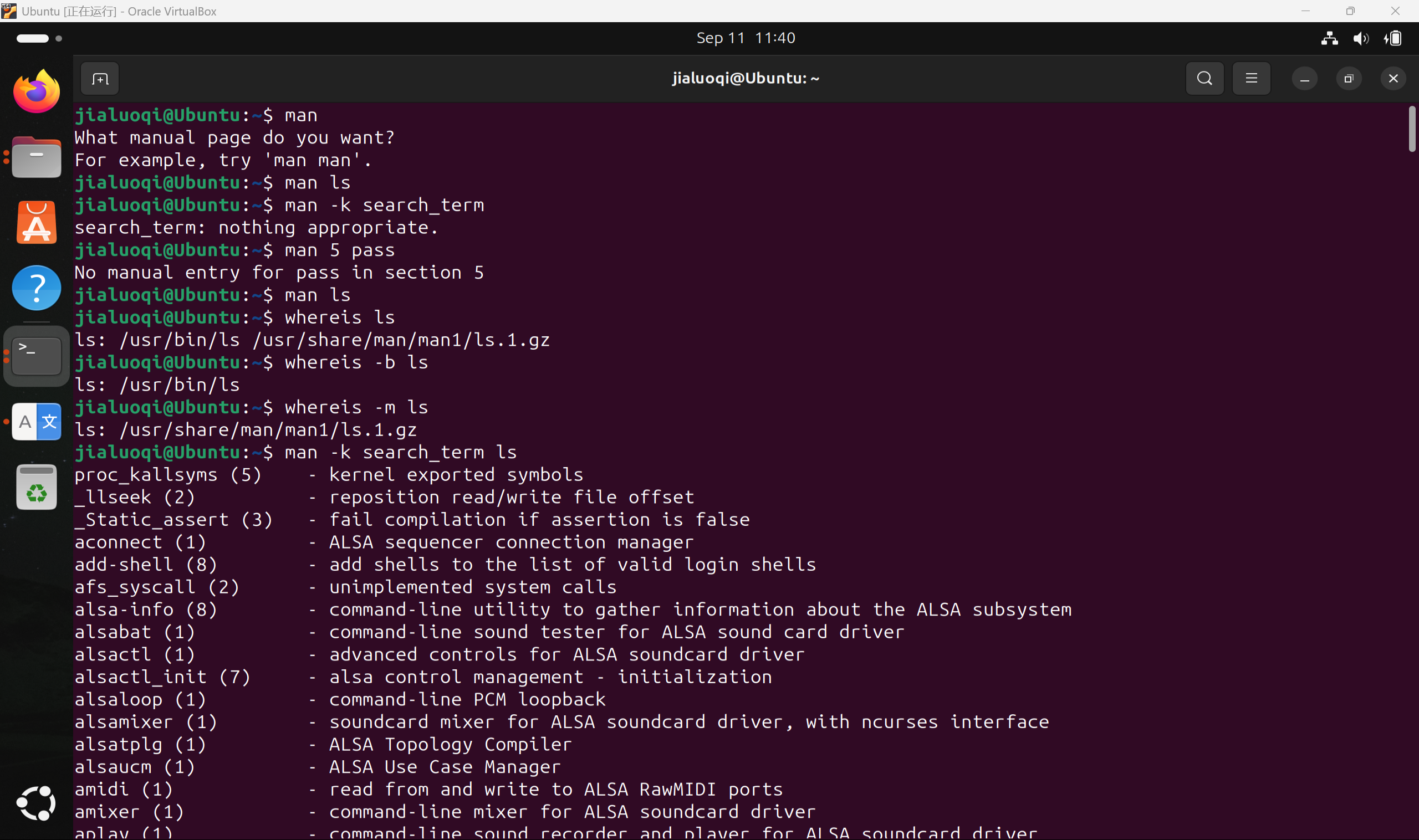1419x840 pixels.
Task: Open the translation app in the dock
Action: point(37,422)
